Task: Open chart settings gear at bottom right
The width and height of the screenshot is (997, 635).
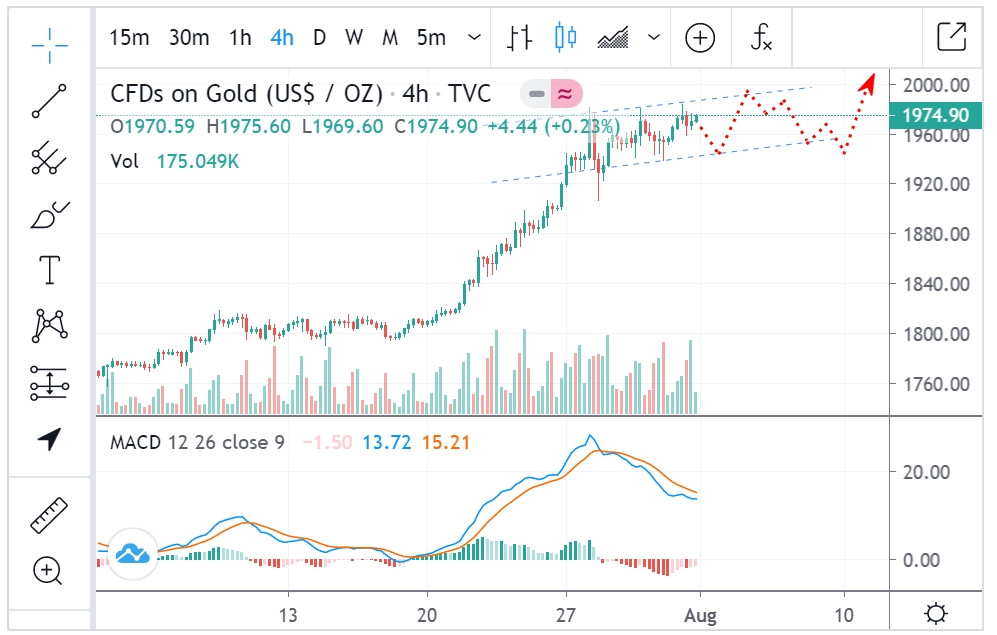Action: [x=937, y=612]
